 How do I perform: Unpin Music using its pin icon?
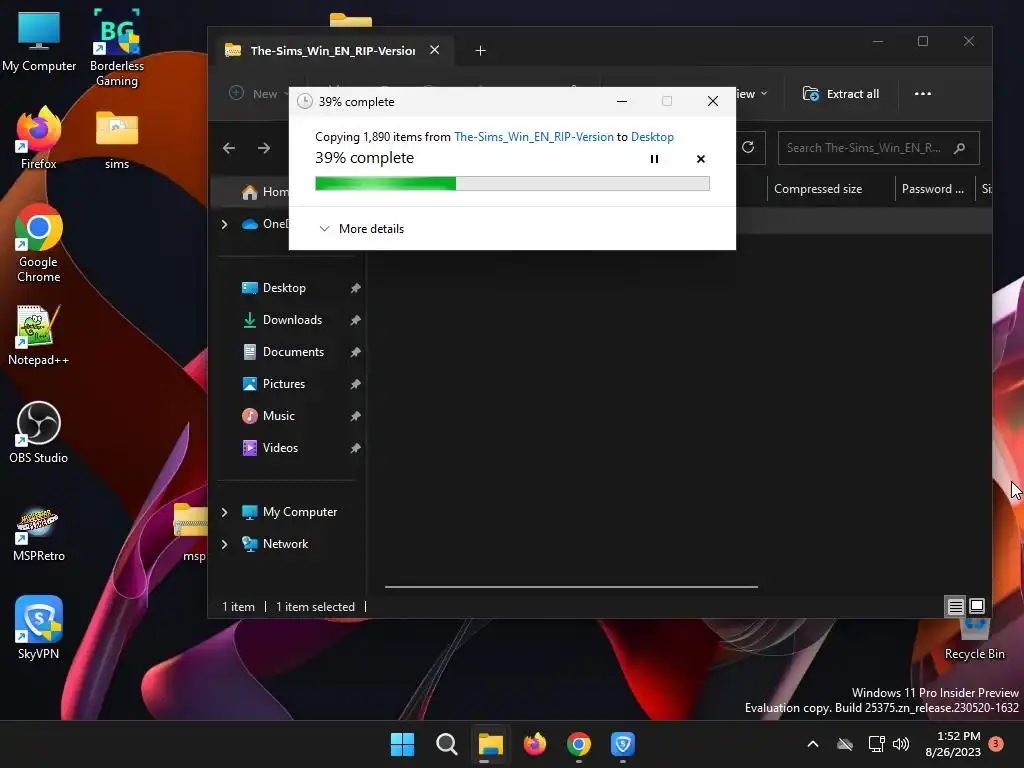pyautogui.click(x=355, y=416)
